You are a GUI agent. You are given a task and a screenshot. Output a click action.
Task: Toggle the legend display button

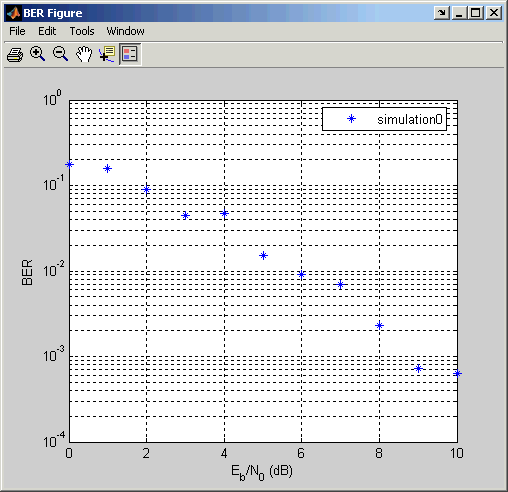tap(130, 54)
